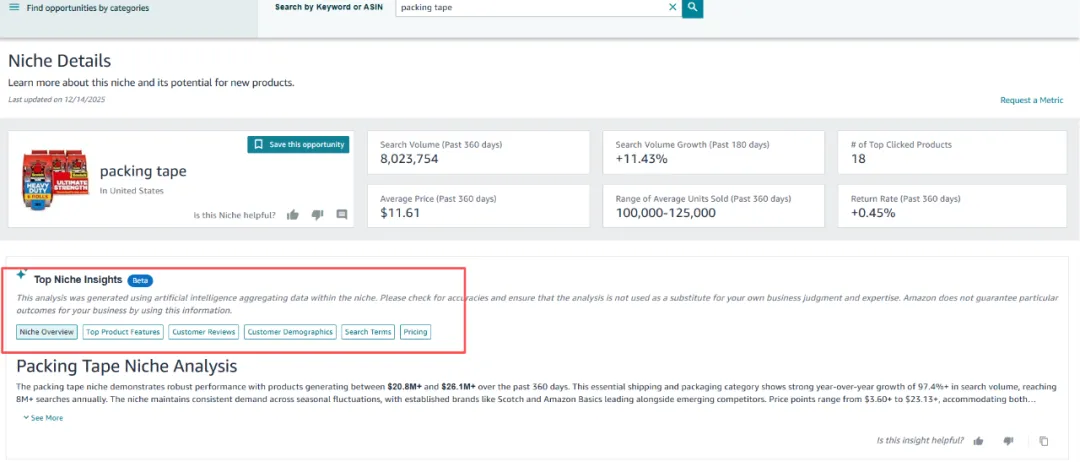Open the Customer Demographics tab
The height and width of the screenshot is (462, 1080).
[290, 332]
